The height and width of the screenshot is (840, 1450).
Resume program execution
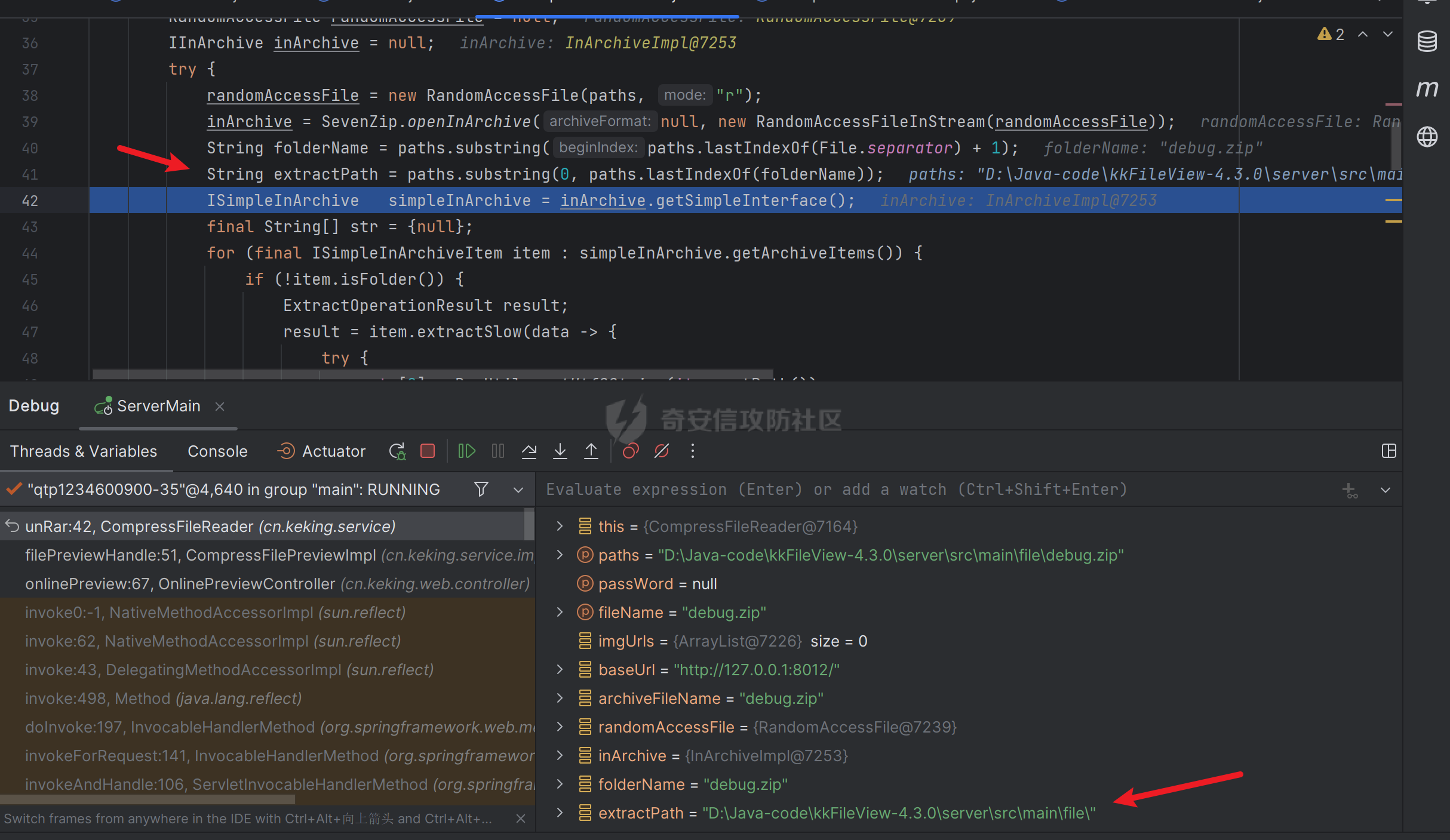pyautogui.click(x=466, y=451)
